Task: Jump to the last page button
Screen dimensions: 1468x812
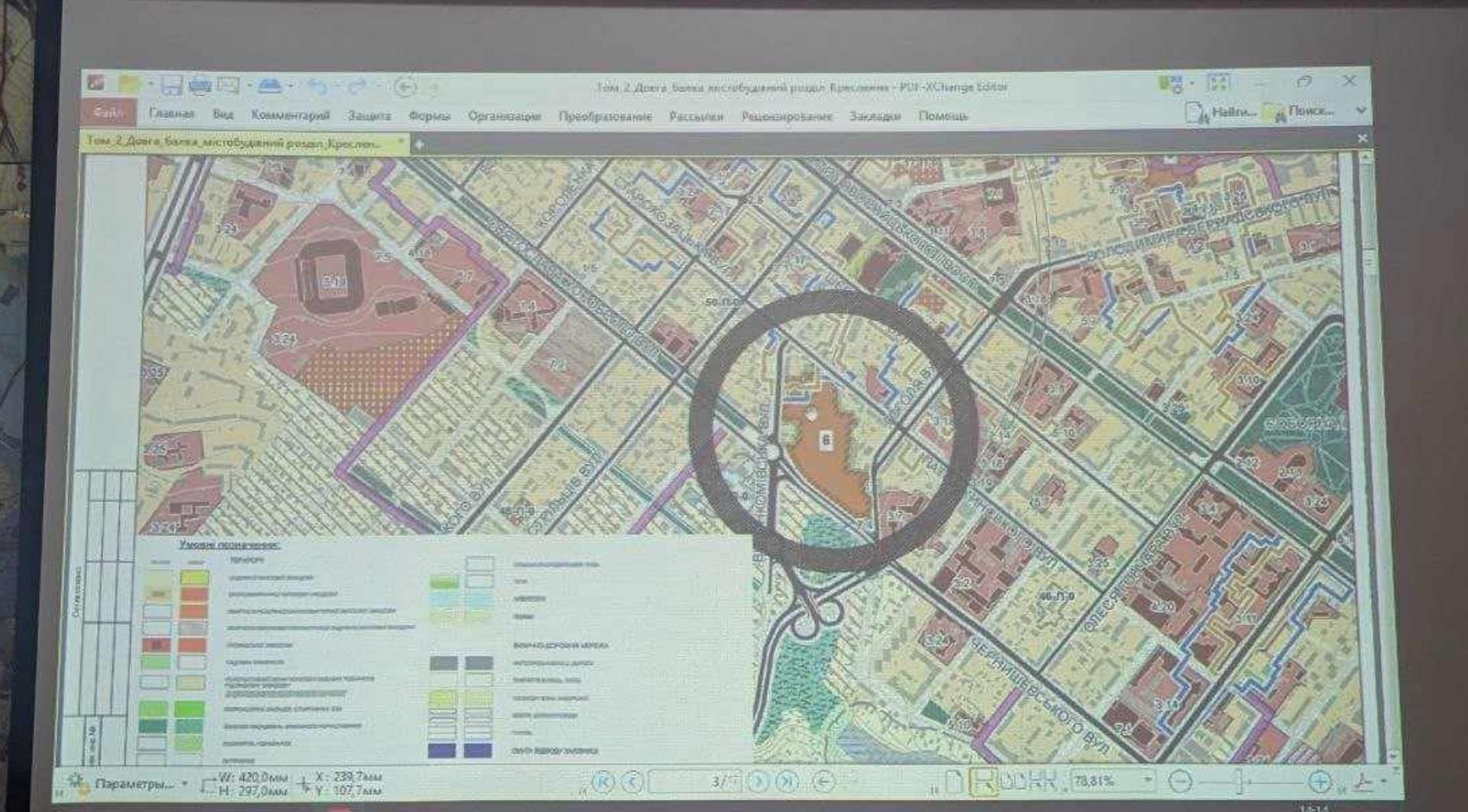Action: click(x=787, y=781)
